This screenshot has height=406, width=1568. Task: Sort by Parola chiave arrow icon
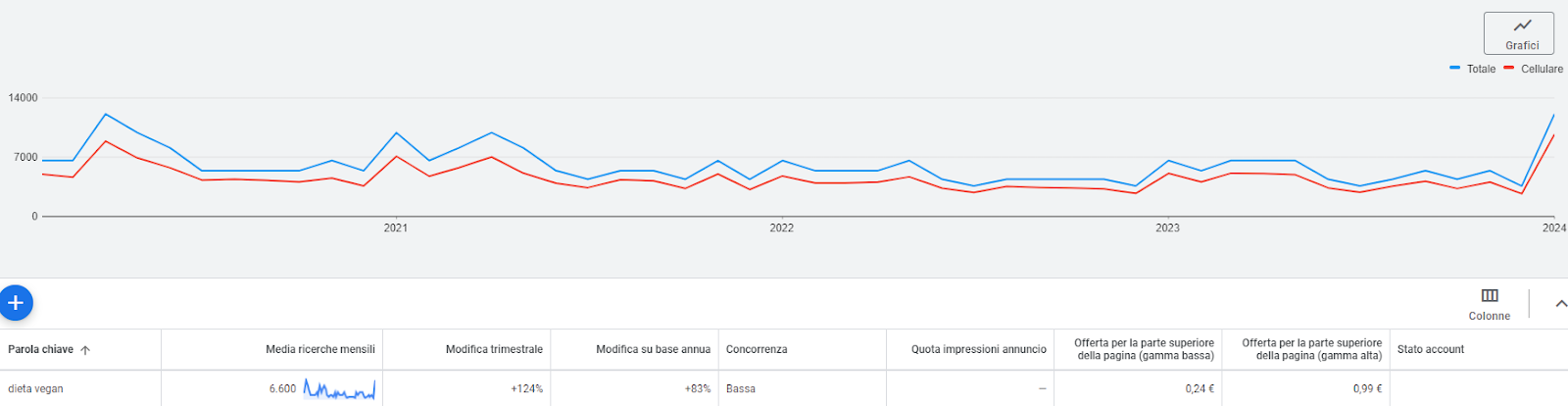pos(85,350)
